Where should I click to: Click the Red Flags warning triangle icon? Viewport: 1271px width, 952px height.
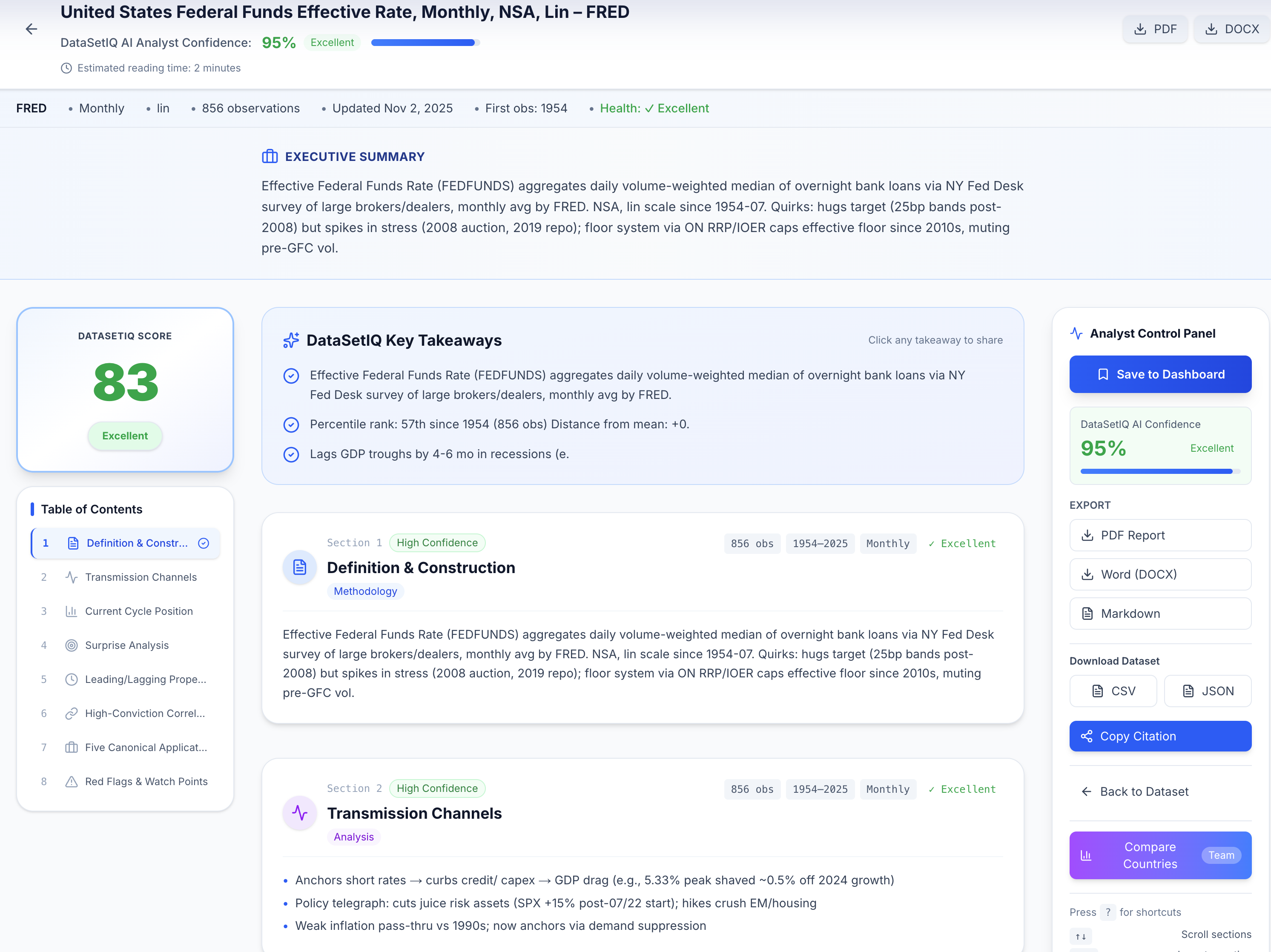(71, 781)
